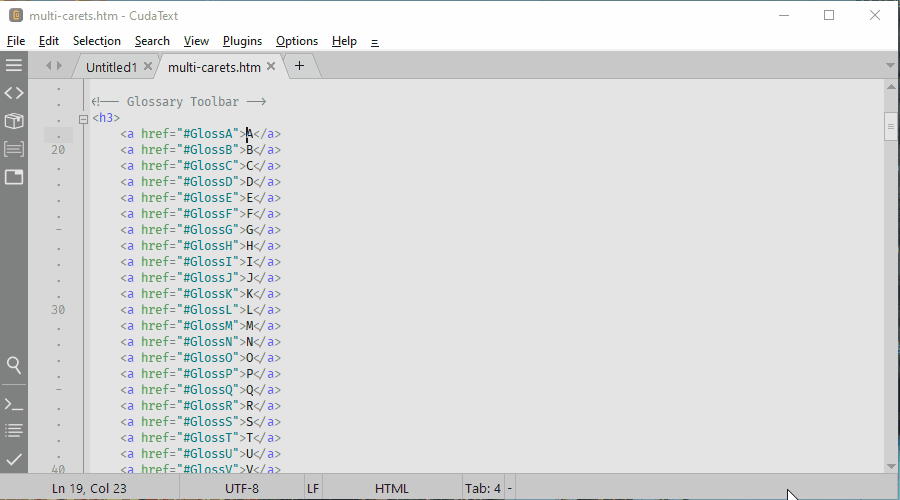Open the Plugins menu
Image resolution: width=900 pixels, height=500 pixels.
(242, 41)
